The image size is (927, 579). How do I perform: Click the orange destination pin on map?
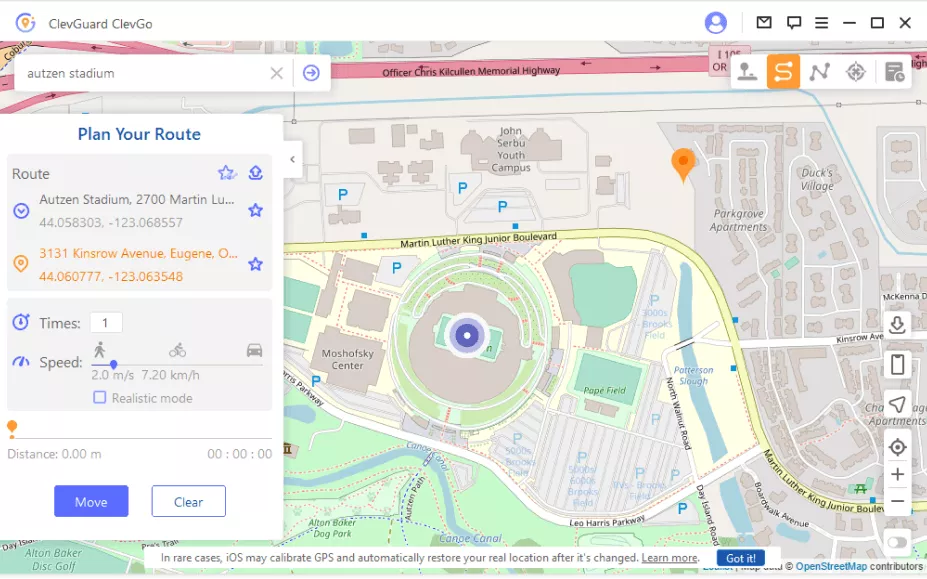pos(683,164)
